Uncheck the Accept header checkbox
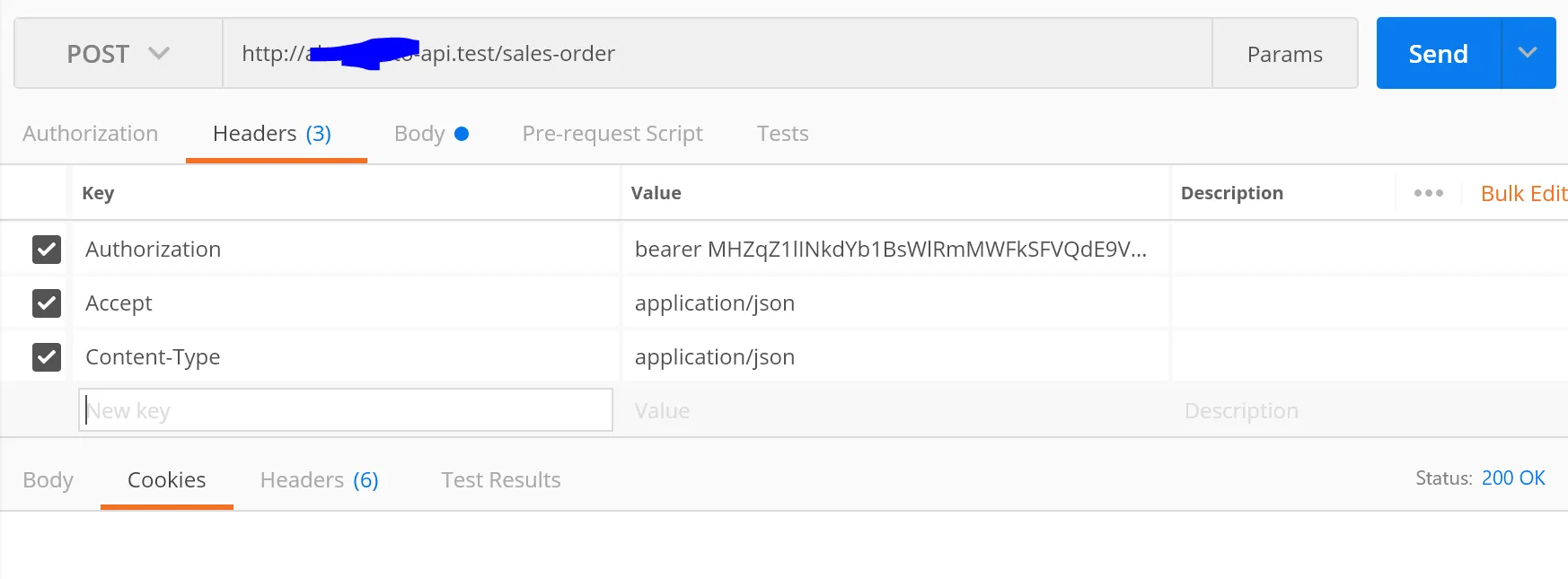1568x579 pixels. (x=47, y=303)
